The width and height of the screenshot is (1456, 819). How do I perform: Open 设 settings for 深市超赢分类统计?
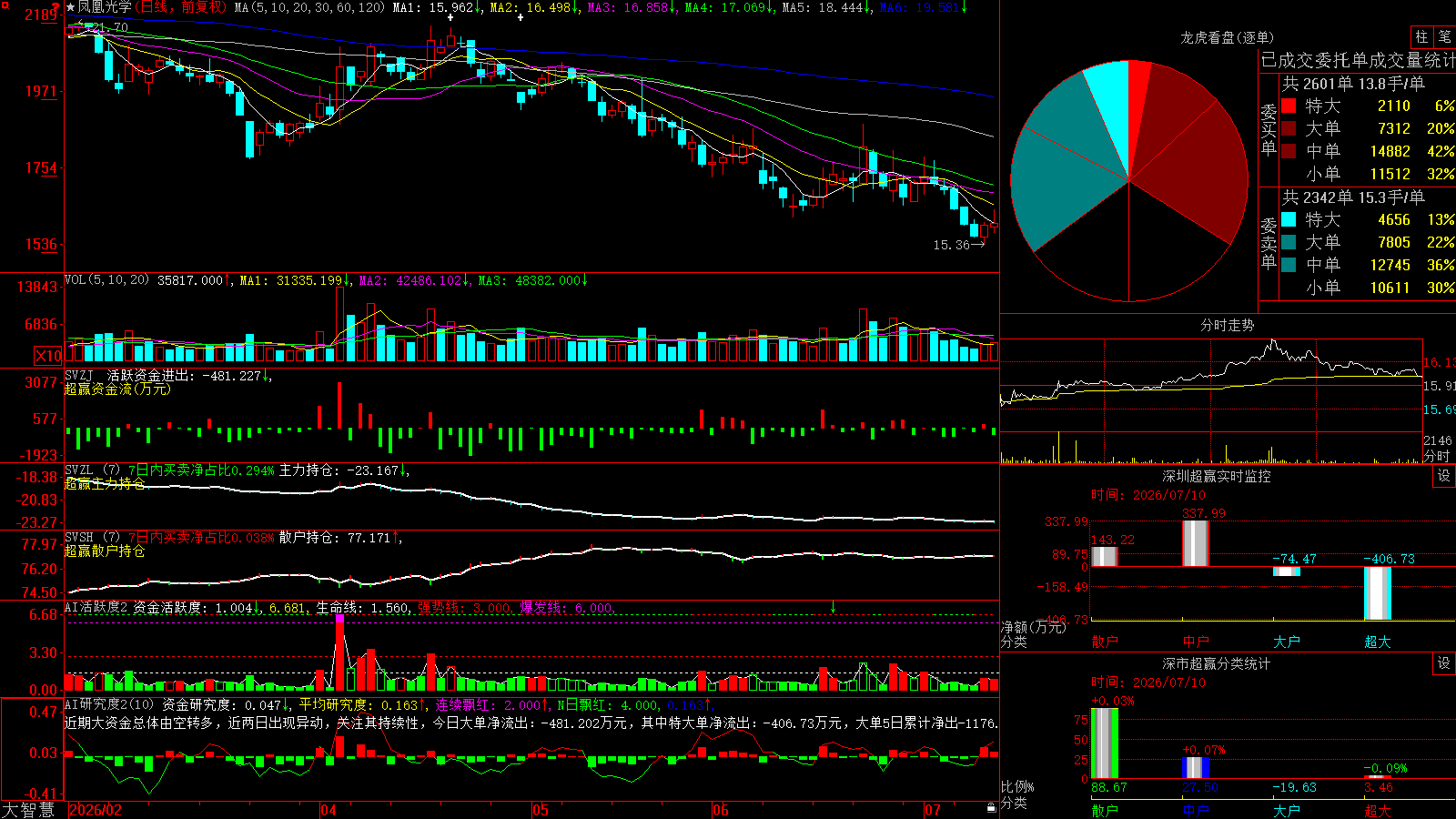click(1444, 663)
